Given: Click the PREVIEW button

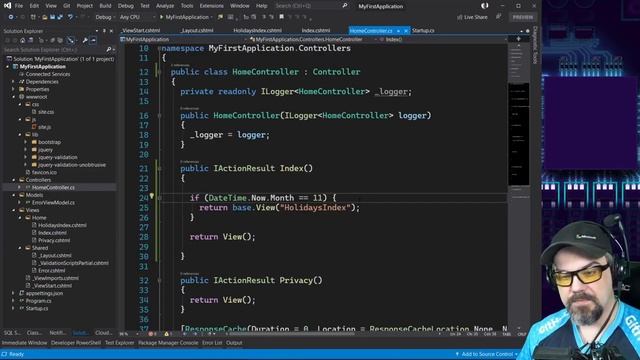Looking at the screenshot, I should tap(523, 17).
